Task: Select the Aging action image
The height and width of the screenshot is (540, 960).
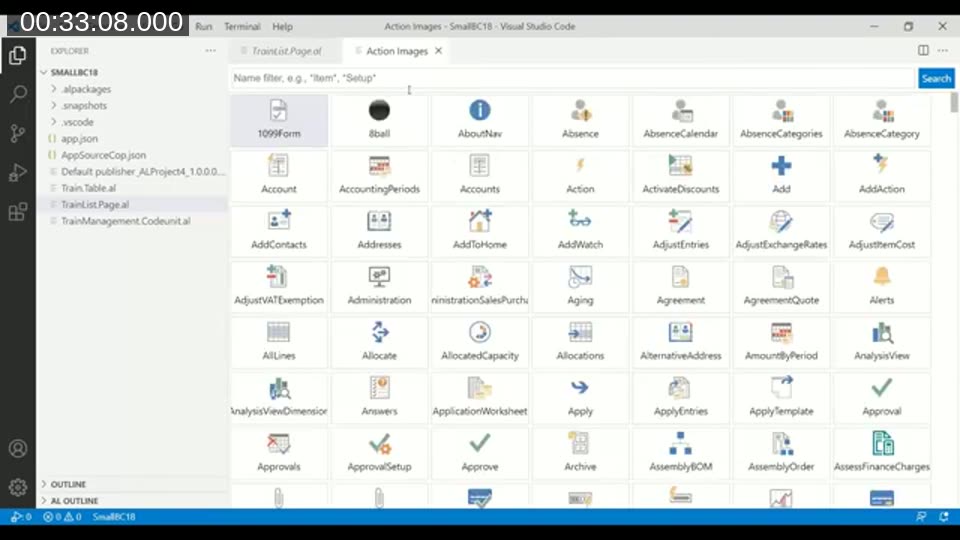Action: point(580,287)
